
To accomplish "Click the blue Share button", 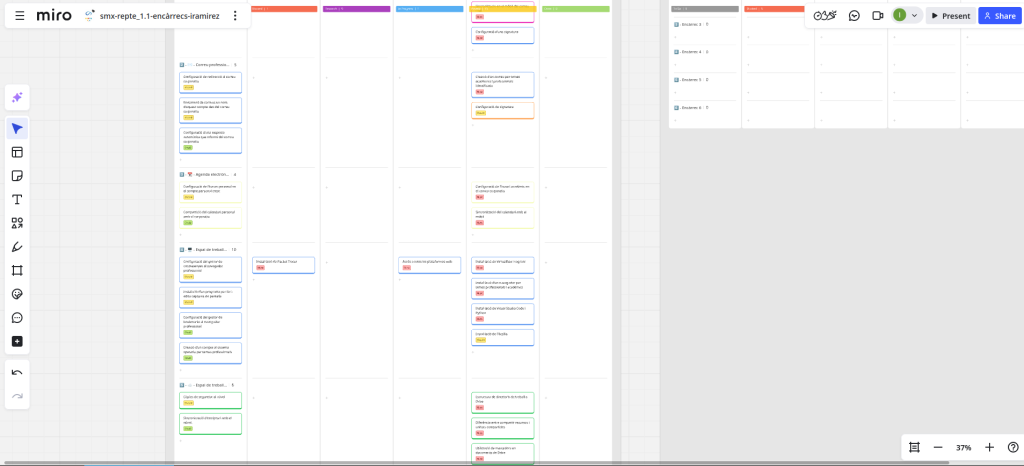I will pos(999,16).
